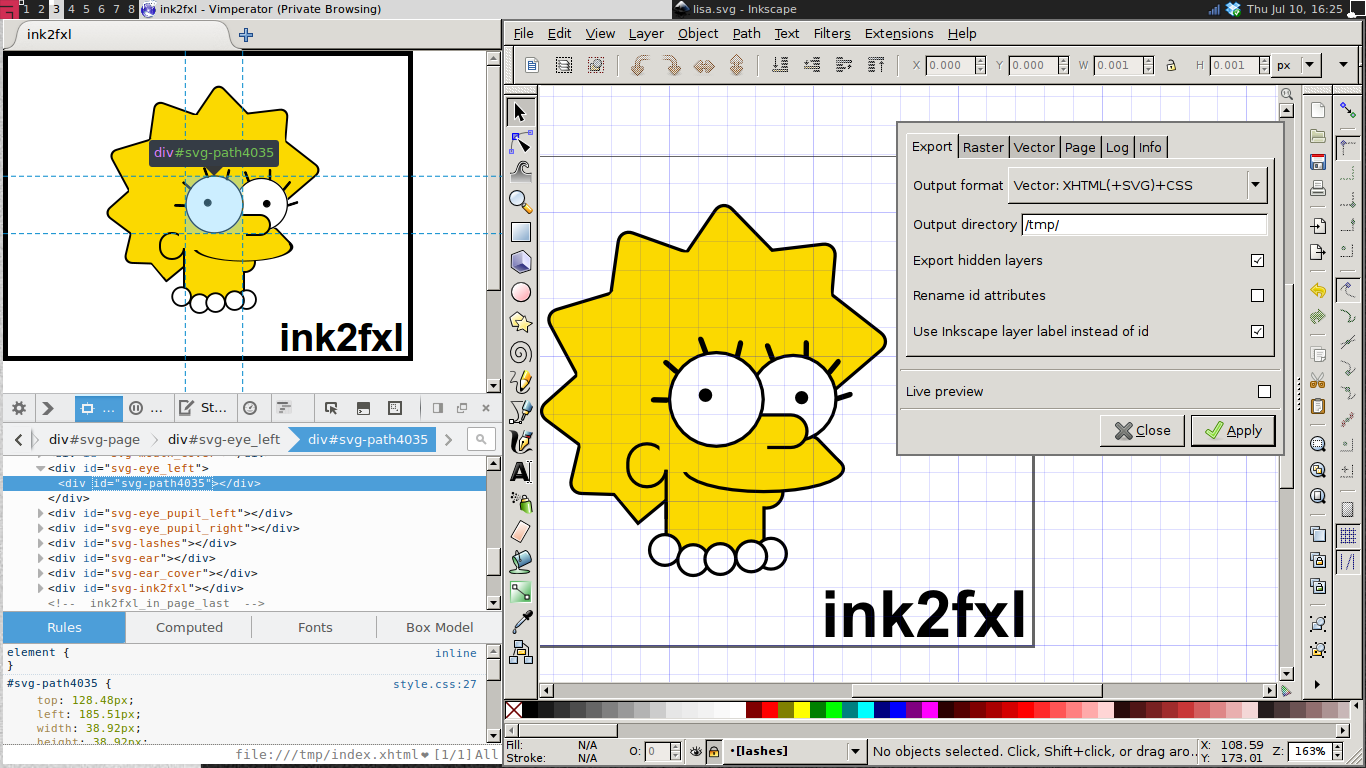Toggle Export hidden layers checkbox
This screenshot has width=1366, height=768.
coord(1257,260)
